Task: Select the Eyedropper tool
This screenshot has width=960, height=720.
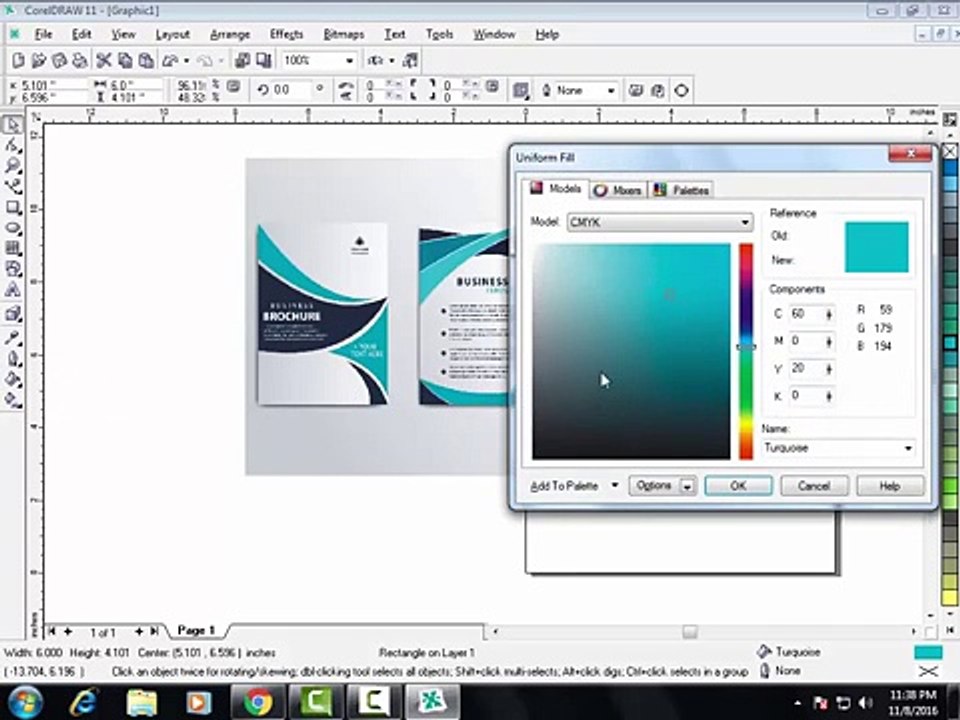Action: tap(13, 338)
